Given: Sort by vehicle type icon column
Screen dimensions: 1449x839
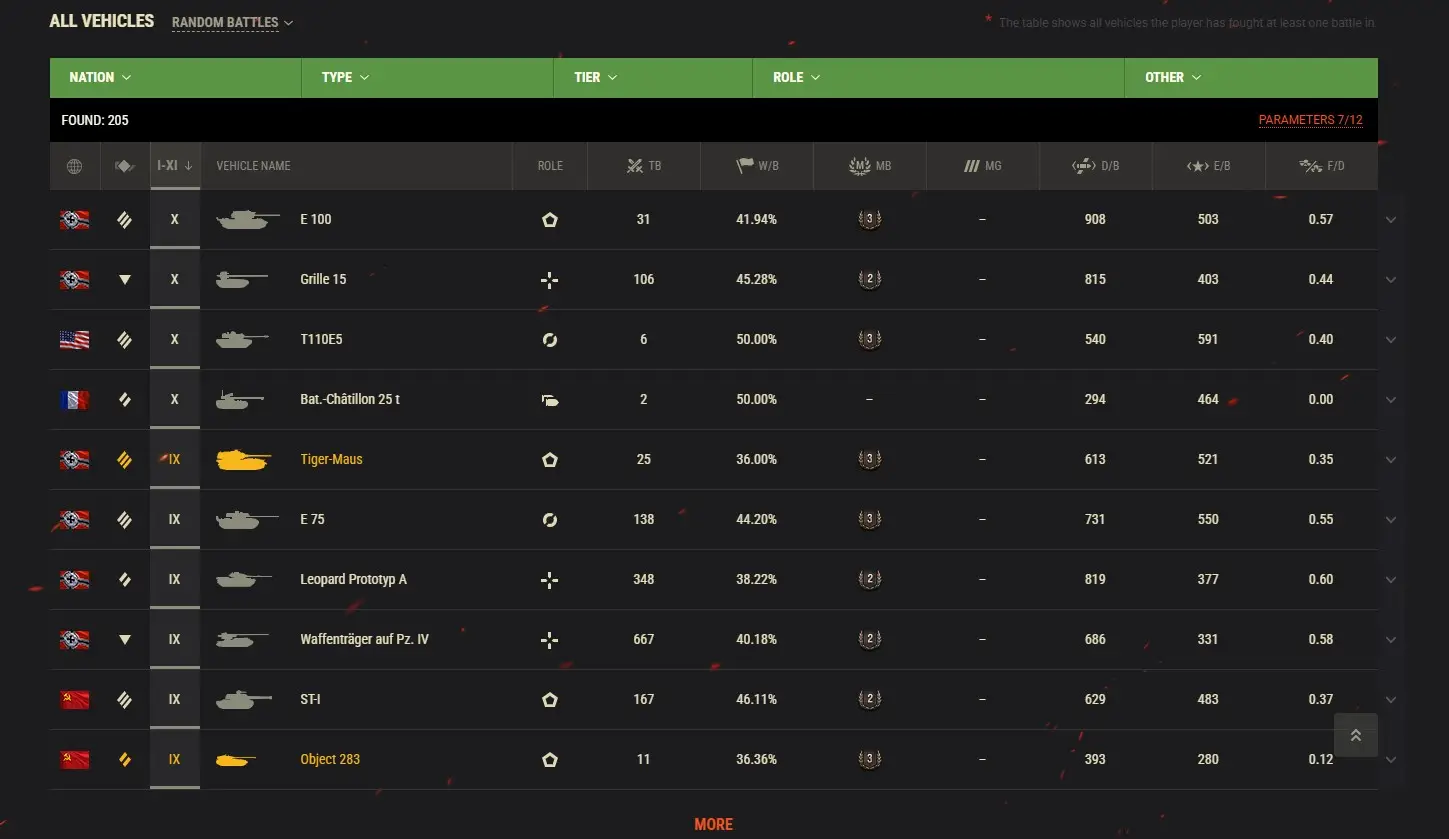Looking at the screenshot, I should click(124, 166).
